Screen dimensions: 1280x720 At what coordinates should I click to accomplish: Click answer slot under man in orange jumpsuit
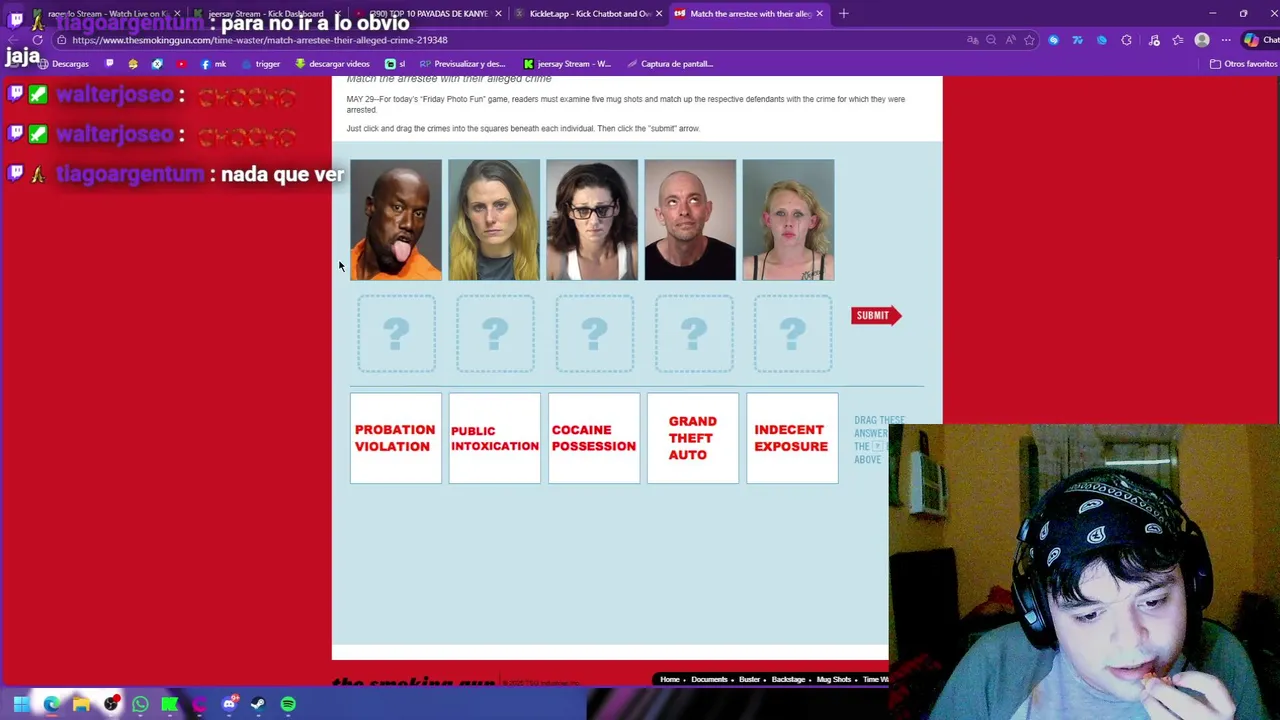pyautogui.click(x=396, y=334)
